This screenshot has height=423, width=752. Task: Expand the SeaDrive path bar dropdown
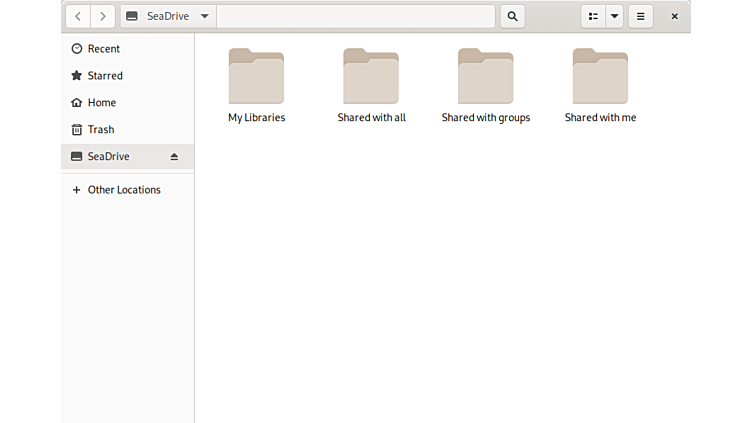click(x=204, y=16)
